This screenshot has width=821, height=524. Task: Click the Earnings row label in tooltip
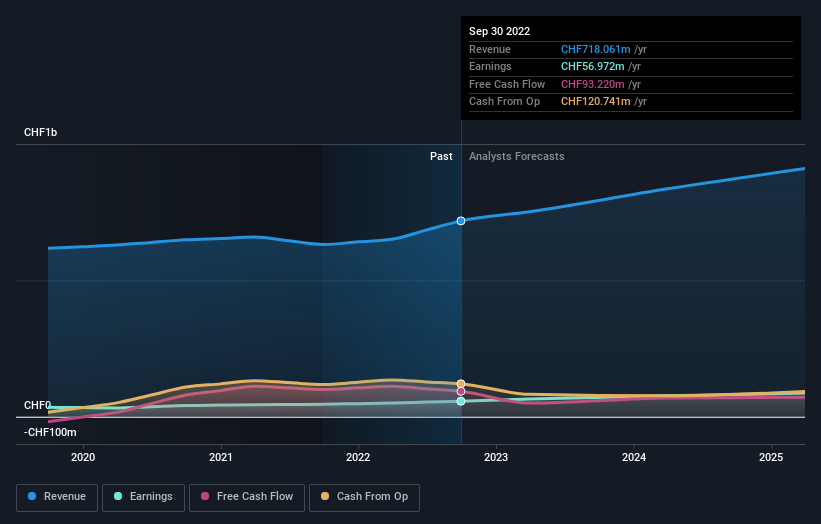(x=490, y=66)
